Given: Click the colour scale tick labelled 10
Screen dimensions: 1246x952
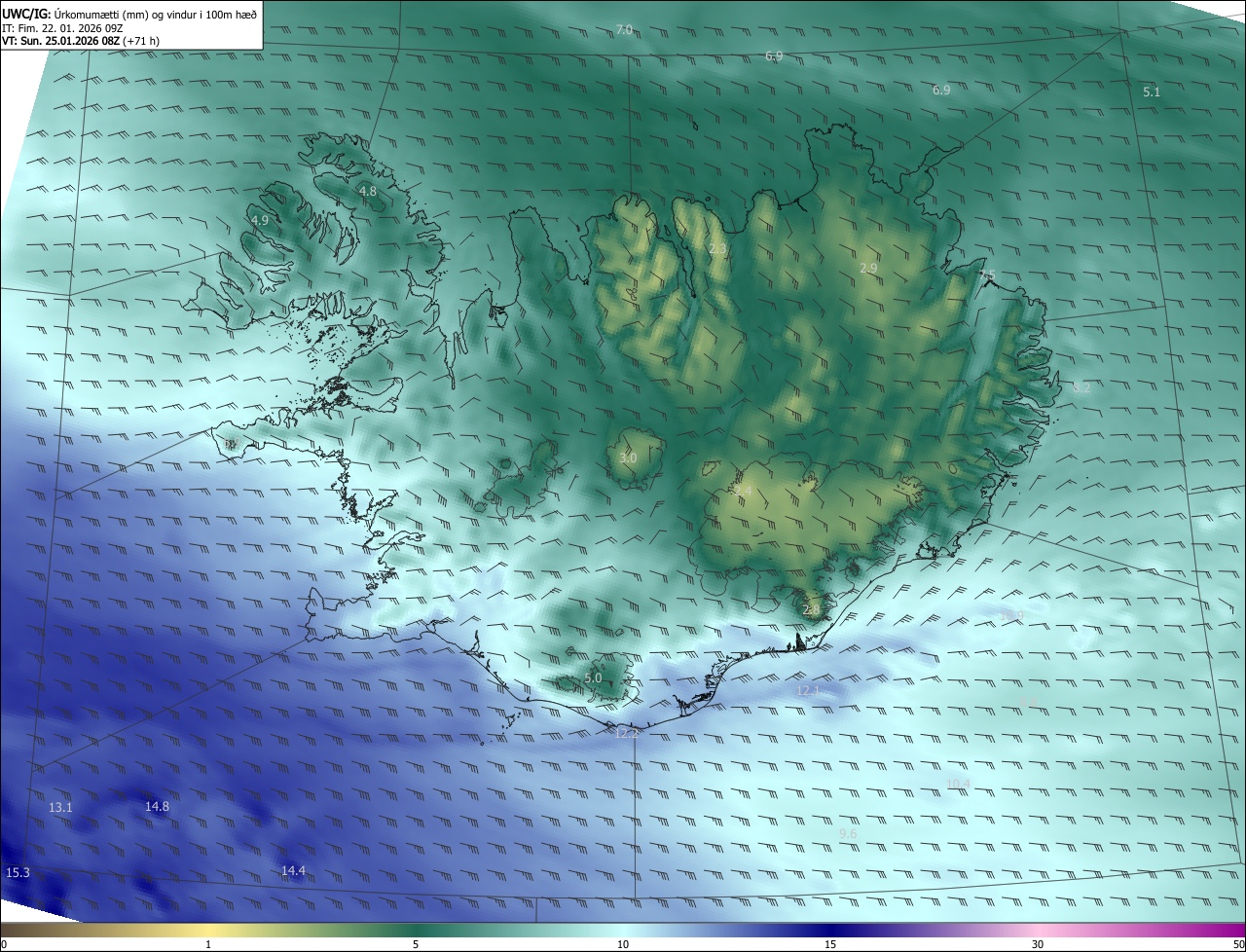Looking at the screenshot, I should 623,944.
